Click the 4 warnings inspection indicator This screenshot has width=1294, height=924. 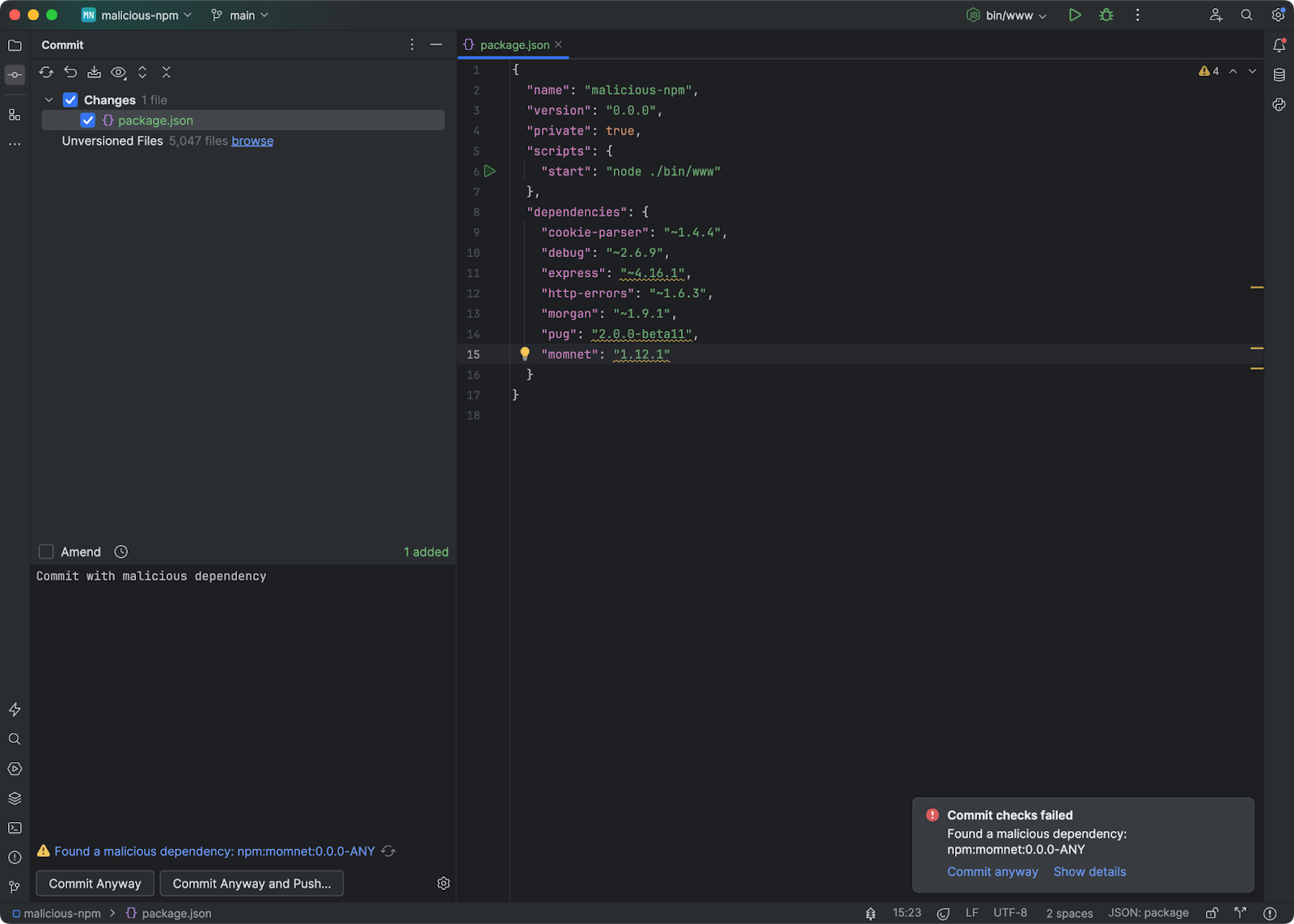(1209, 71)
